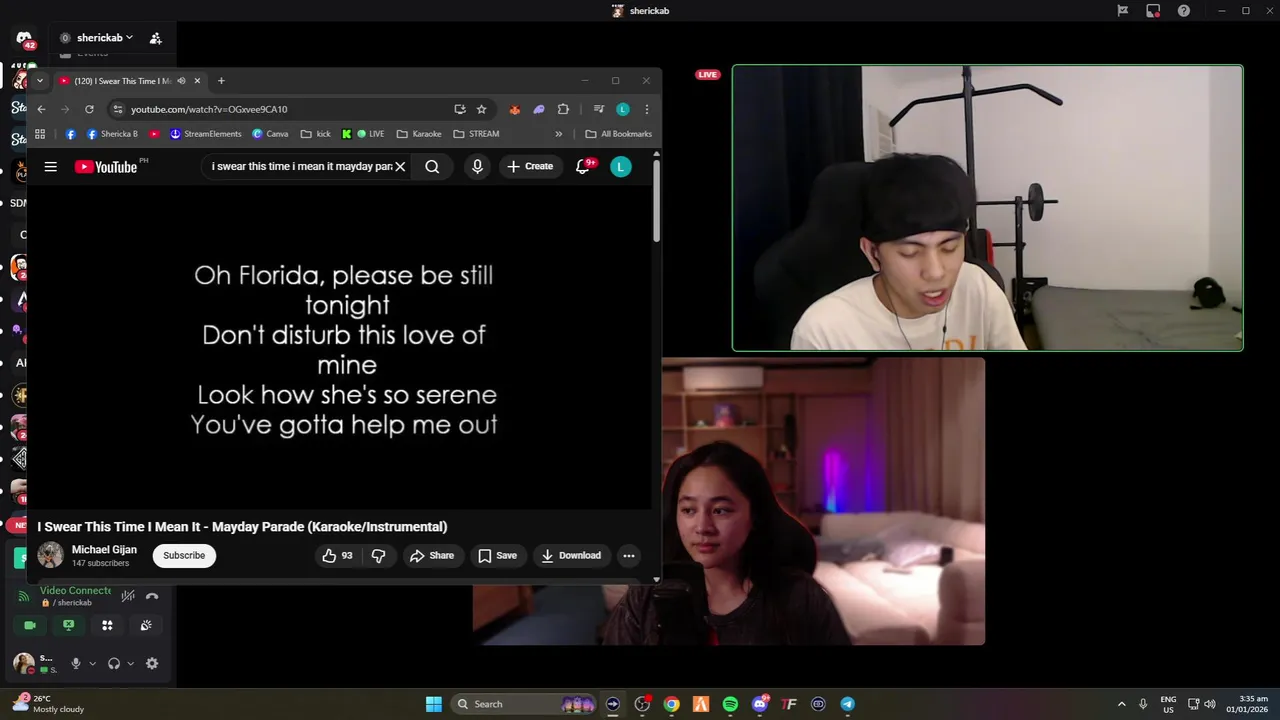Open YouTube hamburger guide menu

pyautogui.click(x=51, y=167)
